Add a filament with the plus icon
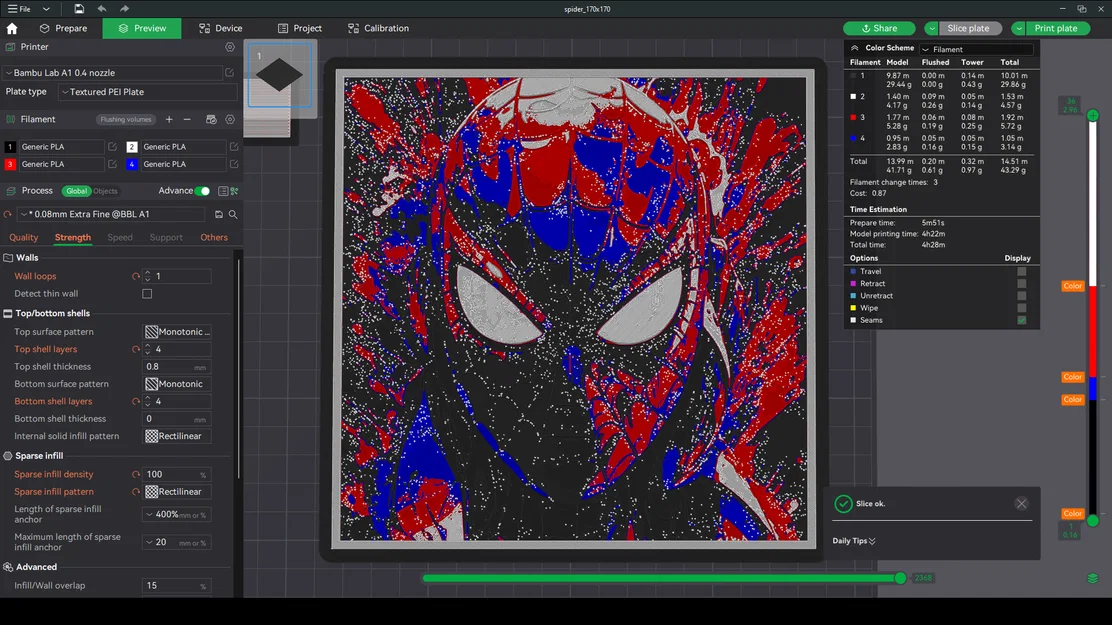This screenshot has width=1112, height=625. 169,119
